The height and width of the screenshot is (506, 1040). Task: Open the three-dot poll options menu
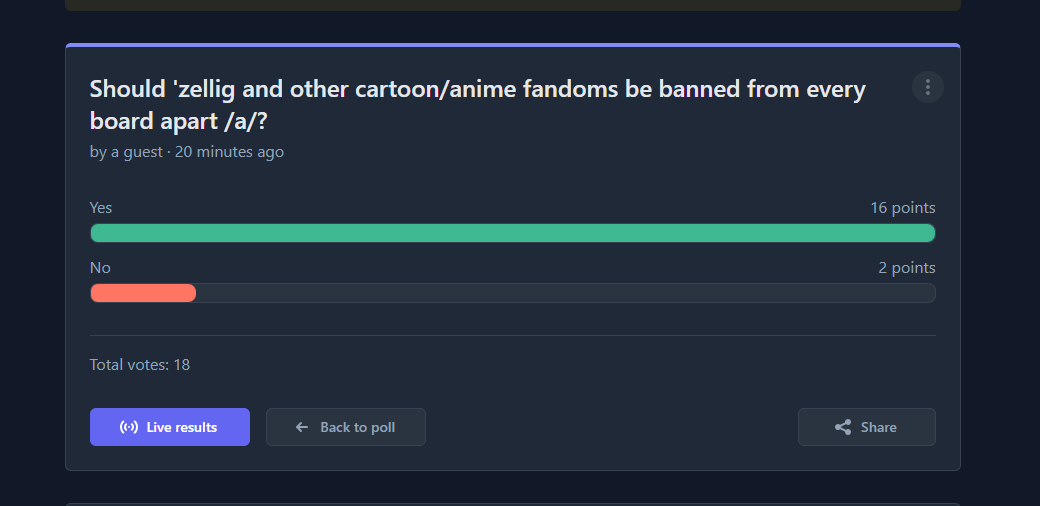[x=928, y=87]
